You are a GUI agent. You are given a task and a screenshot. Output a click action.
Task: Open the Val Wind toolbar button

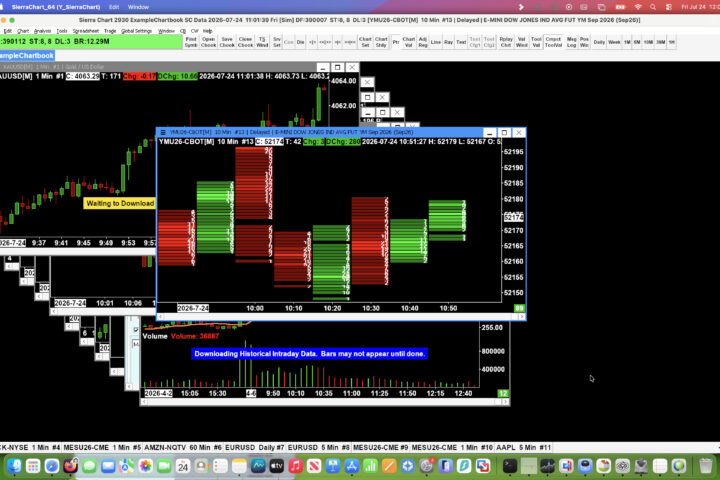[522, 42]
